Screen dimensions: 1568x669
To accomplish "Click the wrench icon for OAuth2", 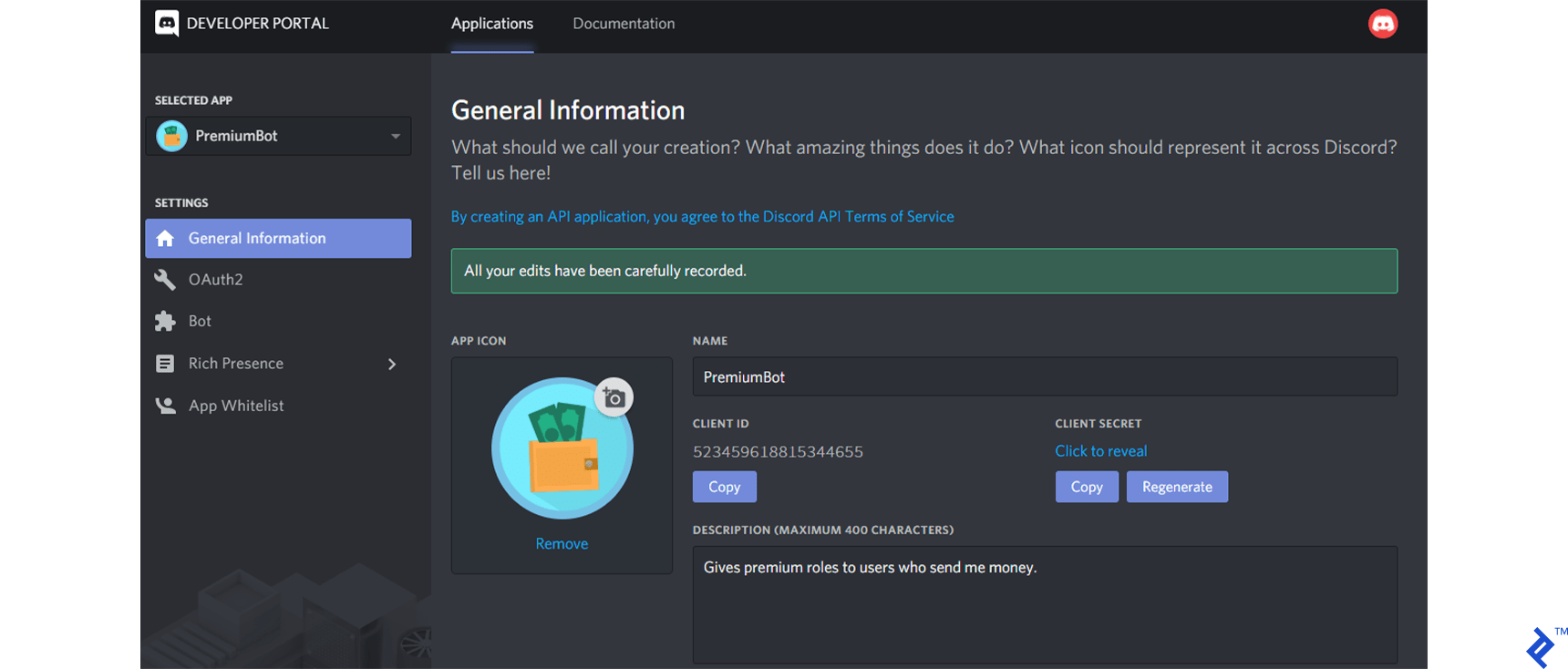I will pos(165,280).
